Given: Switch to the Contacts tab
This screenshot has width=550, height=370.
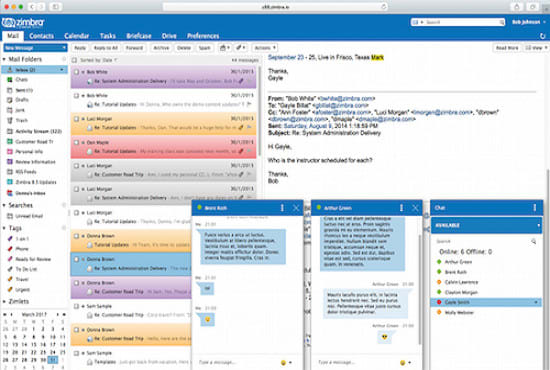Looking at the screenshot, I should (41, 36).
